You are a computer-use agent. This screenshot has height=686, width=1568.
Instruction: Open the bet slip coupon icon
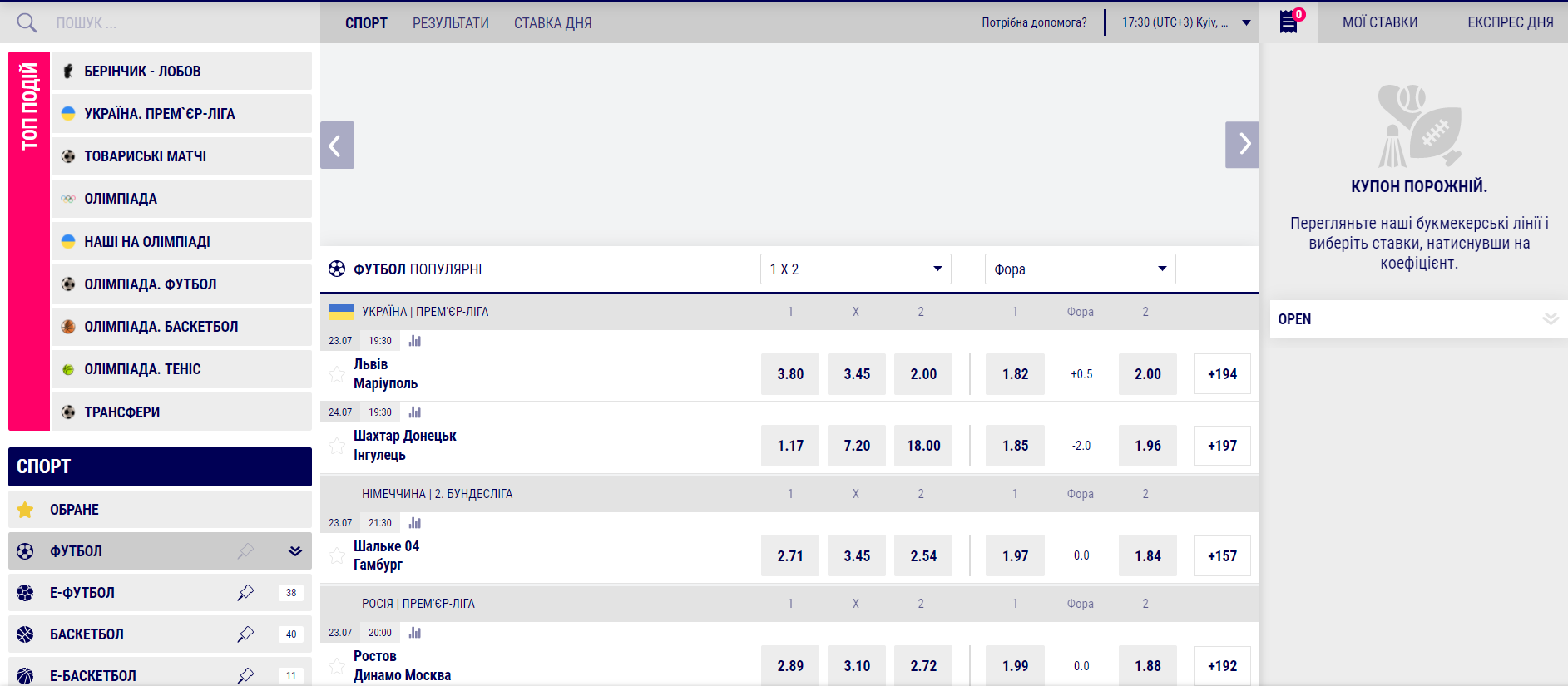pos(1289,22)
